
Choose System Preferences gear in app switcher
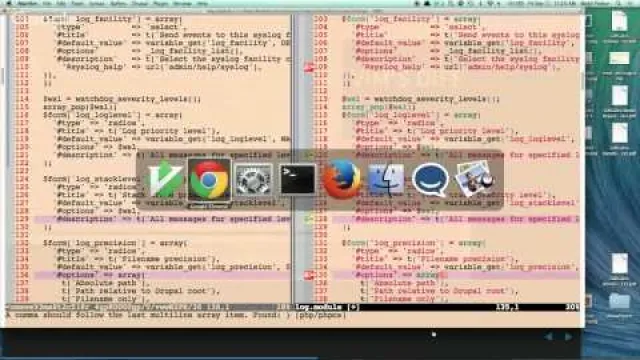pyautogui.click(x=253, y=180)
